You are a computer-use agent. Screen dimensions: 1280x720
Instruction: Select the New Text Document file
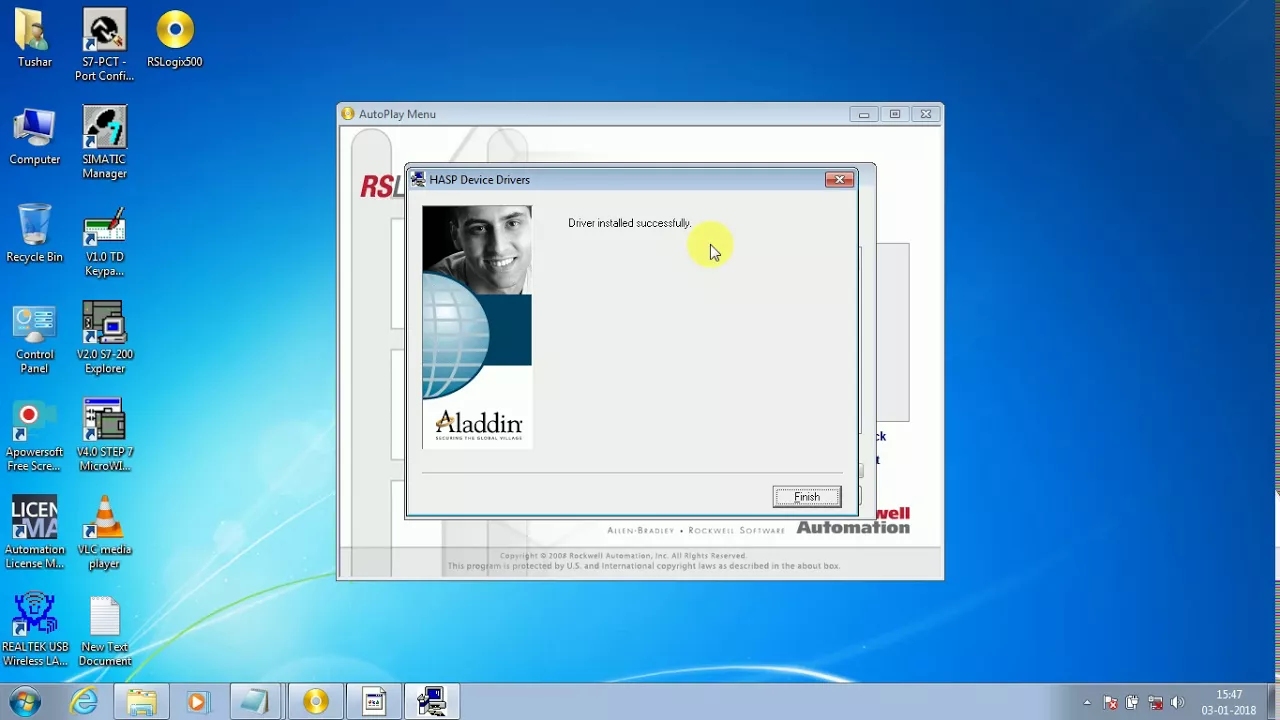(104, 631)
